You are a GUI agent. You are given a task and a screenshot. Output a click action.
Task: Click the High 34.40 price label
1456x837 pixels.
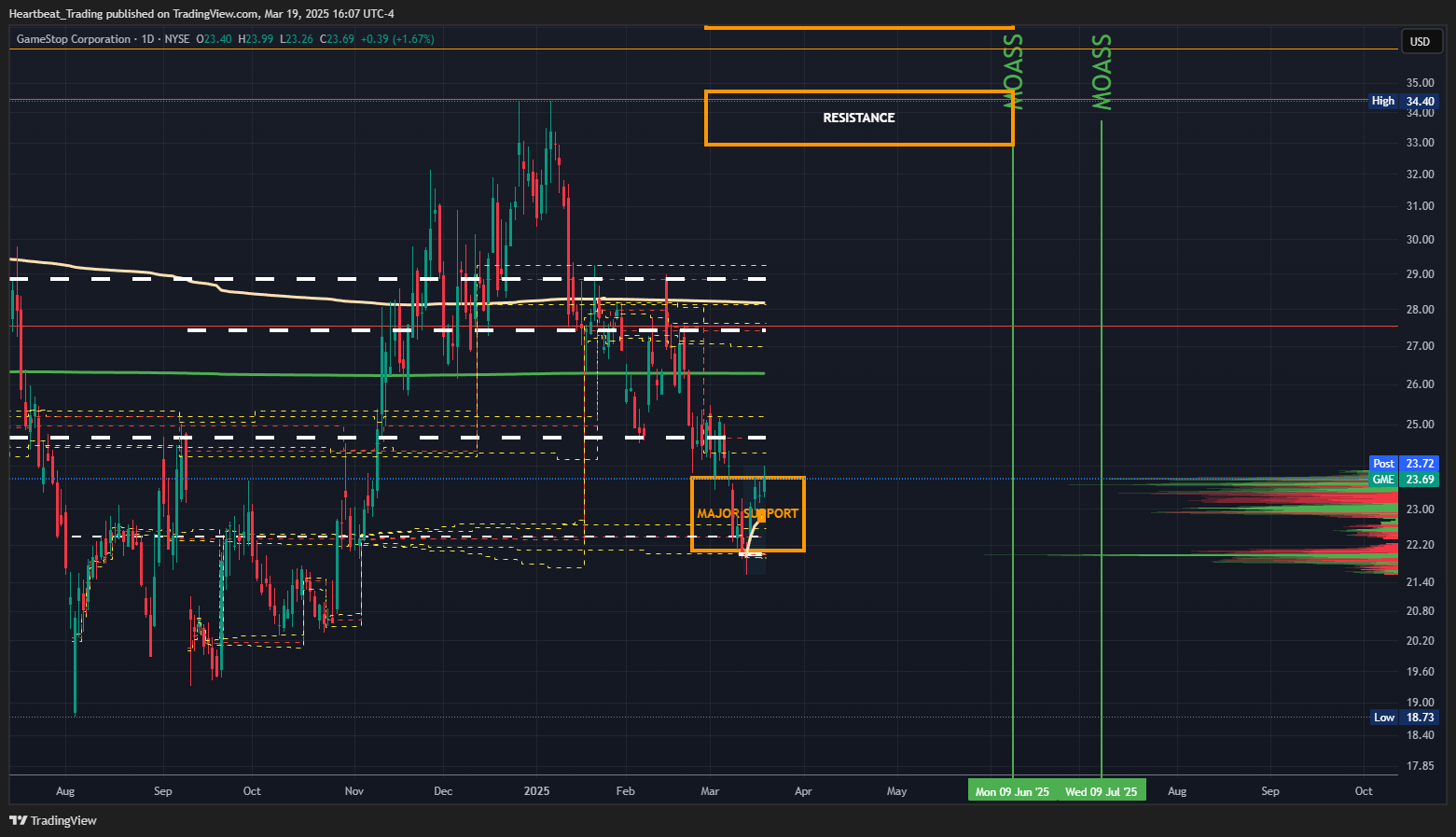(x=1403, y=101)
